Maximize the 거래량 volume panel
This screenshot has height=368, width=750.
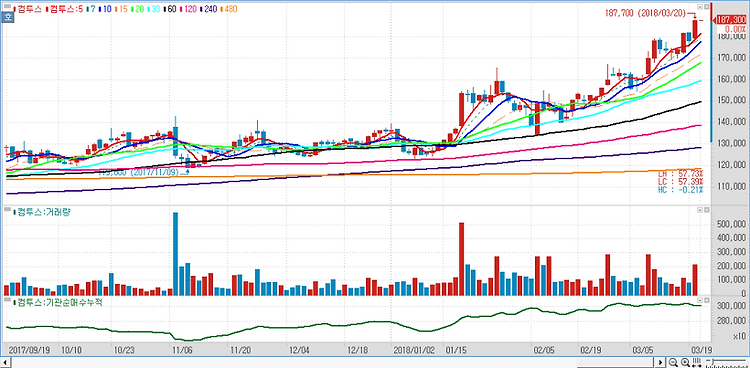699,210
